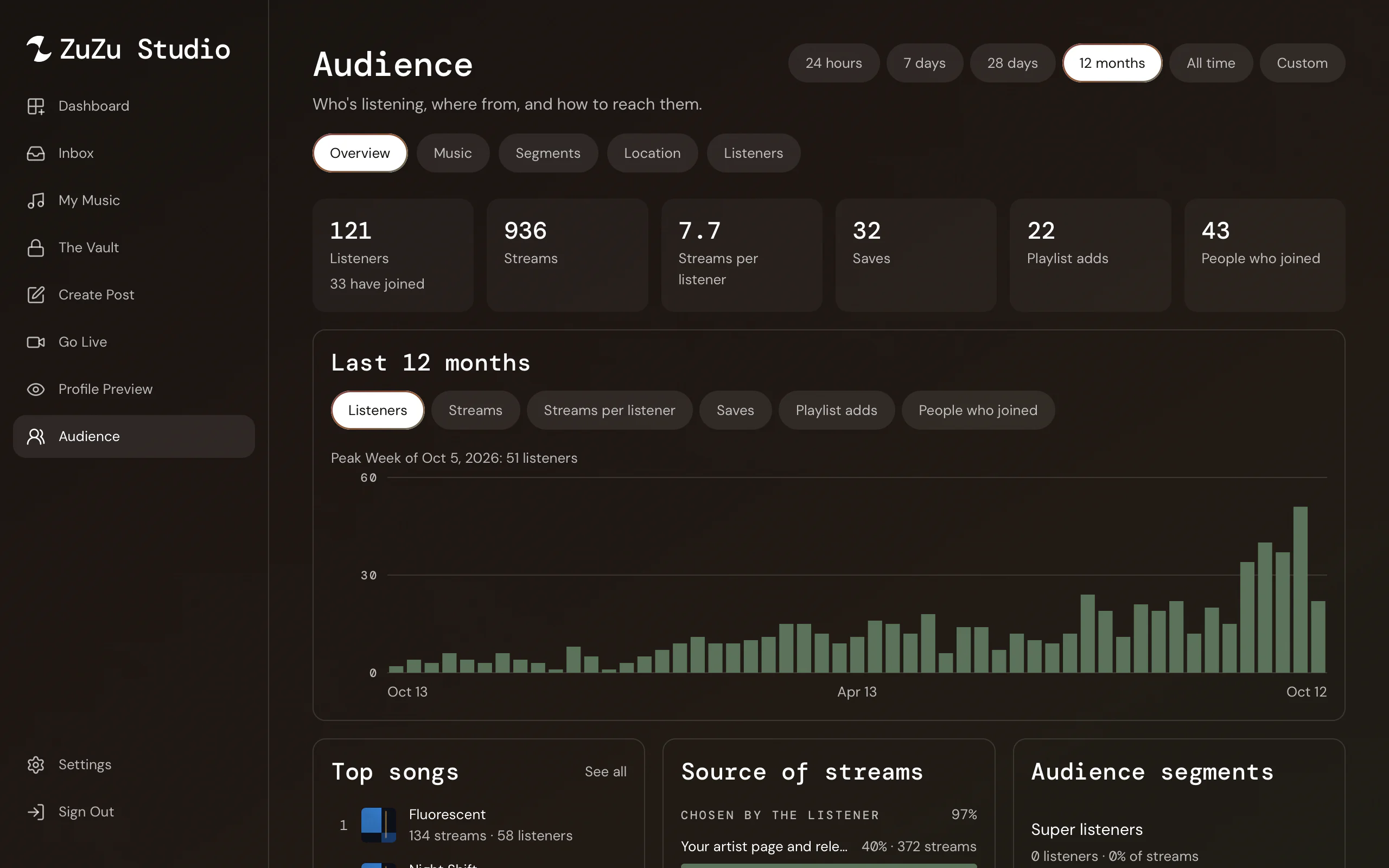Click the 22 Playlist adds card
Viewport: 1389px width, 868px height.
(x=1091, y=256)
